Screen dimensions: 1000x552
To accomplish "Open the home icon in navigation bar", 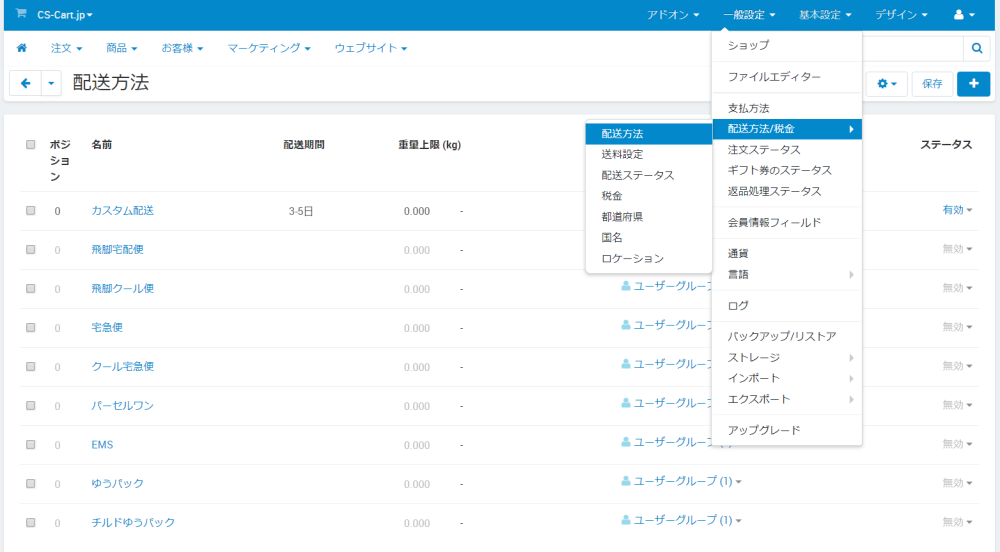I will (x=22, y=48).
